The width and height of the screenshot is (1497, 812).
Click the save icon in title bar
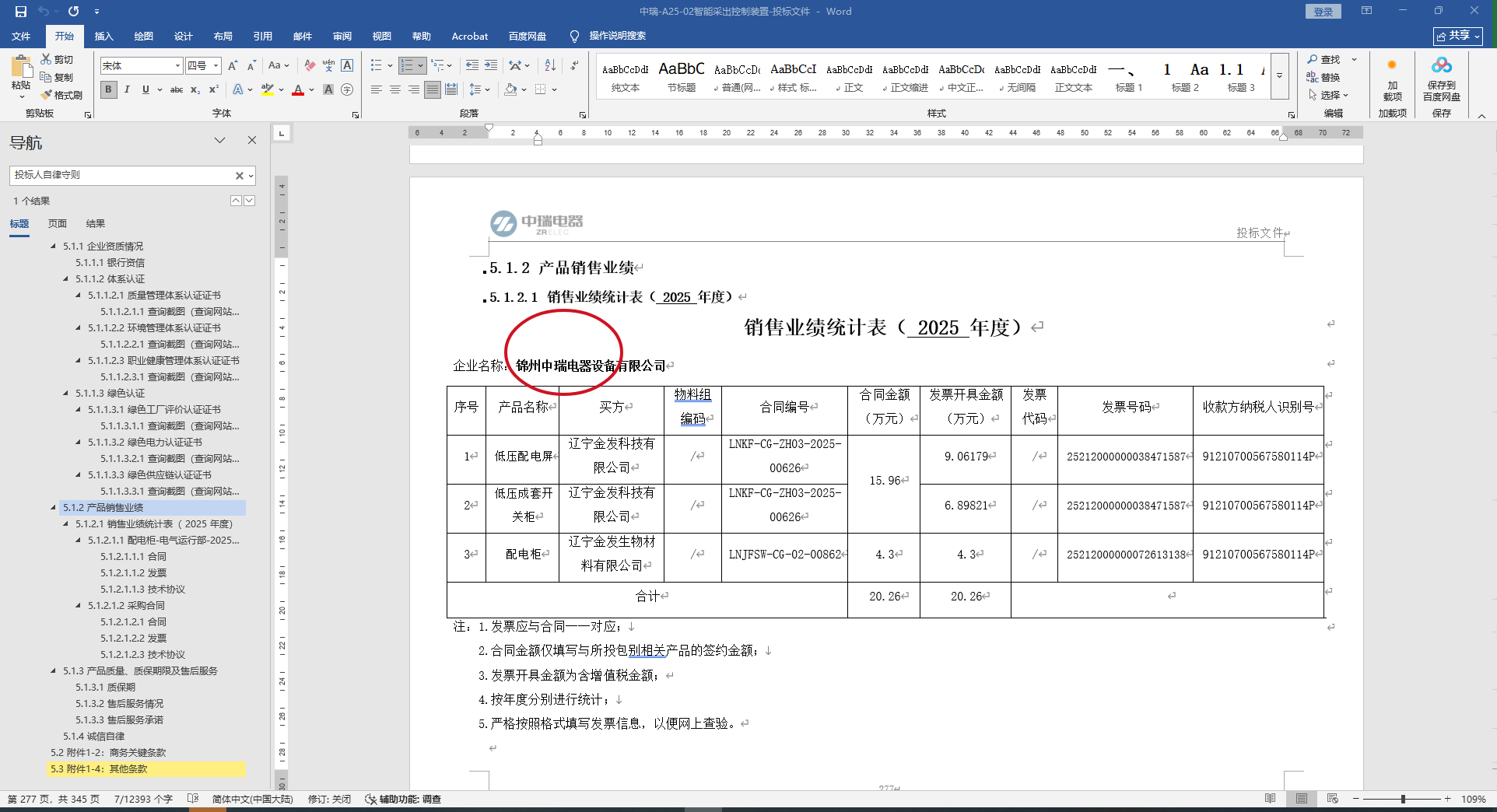[x=21, y=12]
